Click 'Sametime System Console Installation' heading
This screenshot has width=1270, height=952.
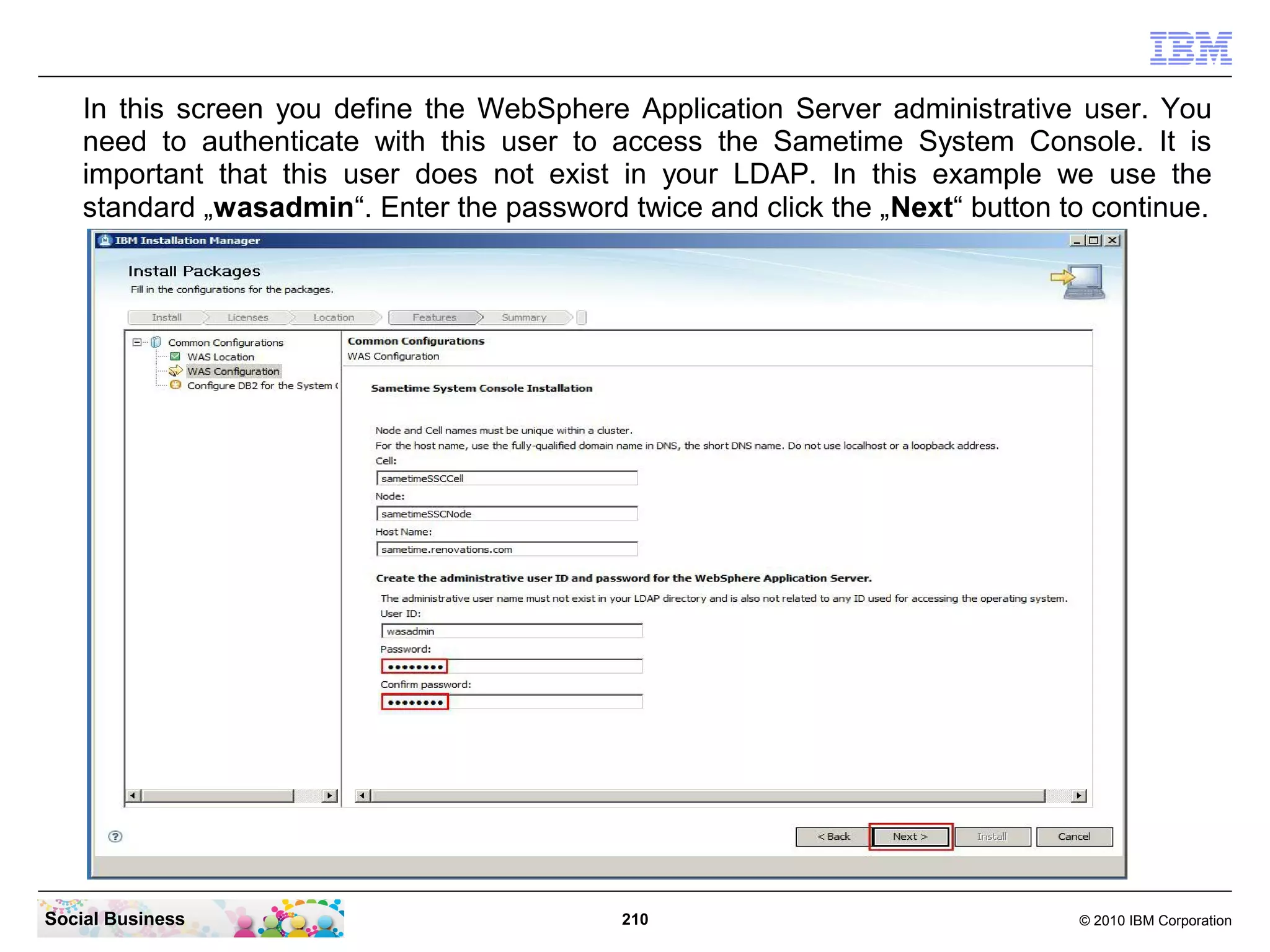coord(481,388)
